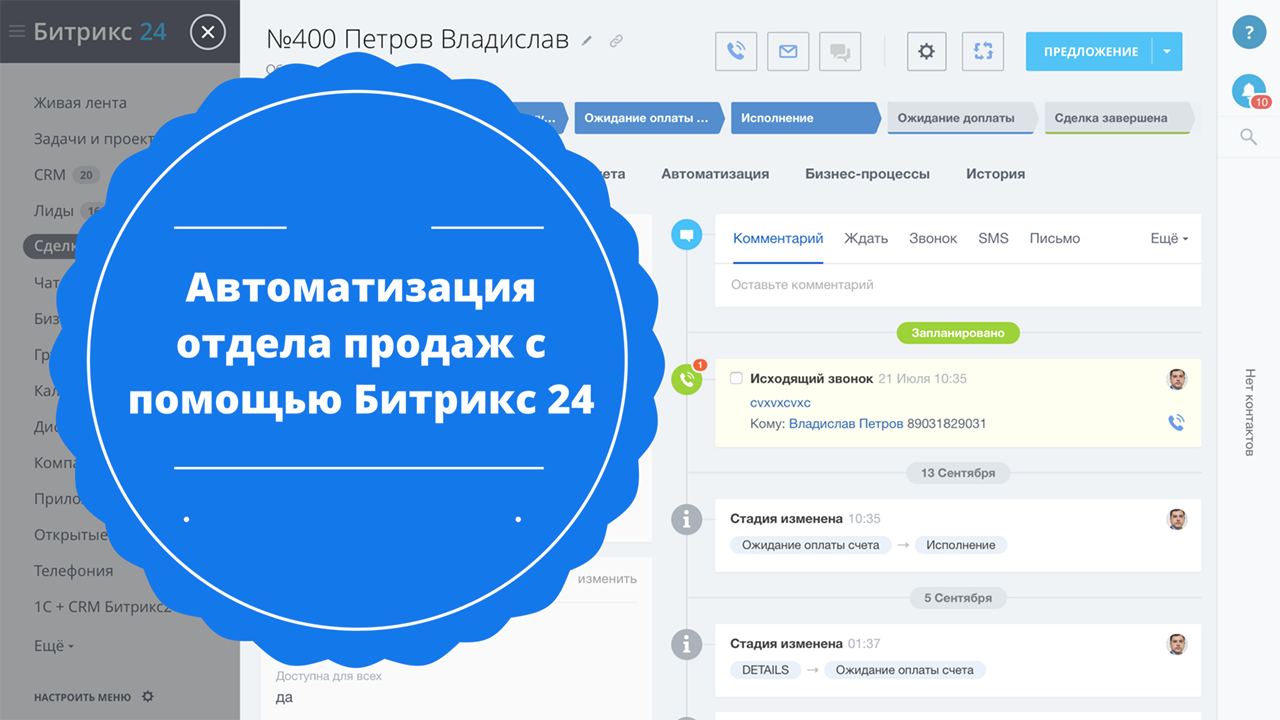Click the DETAILS stage pill

click(765, 670)
